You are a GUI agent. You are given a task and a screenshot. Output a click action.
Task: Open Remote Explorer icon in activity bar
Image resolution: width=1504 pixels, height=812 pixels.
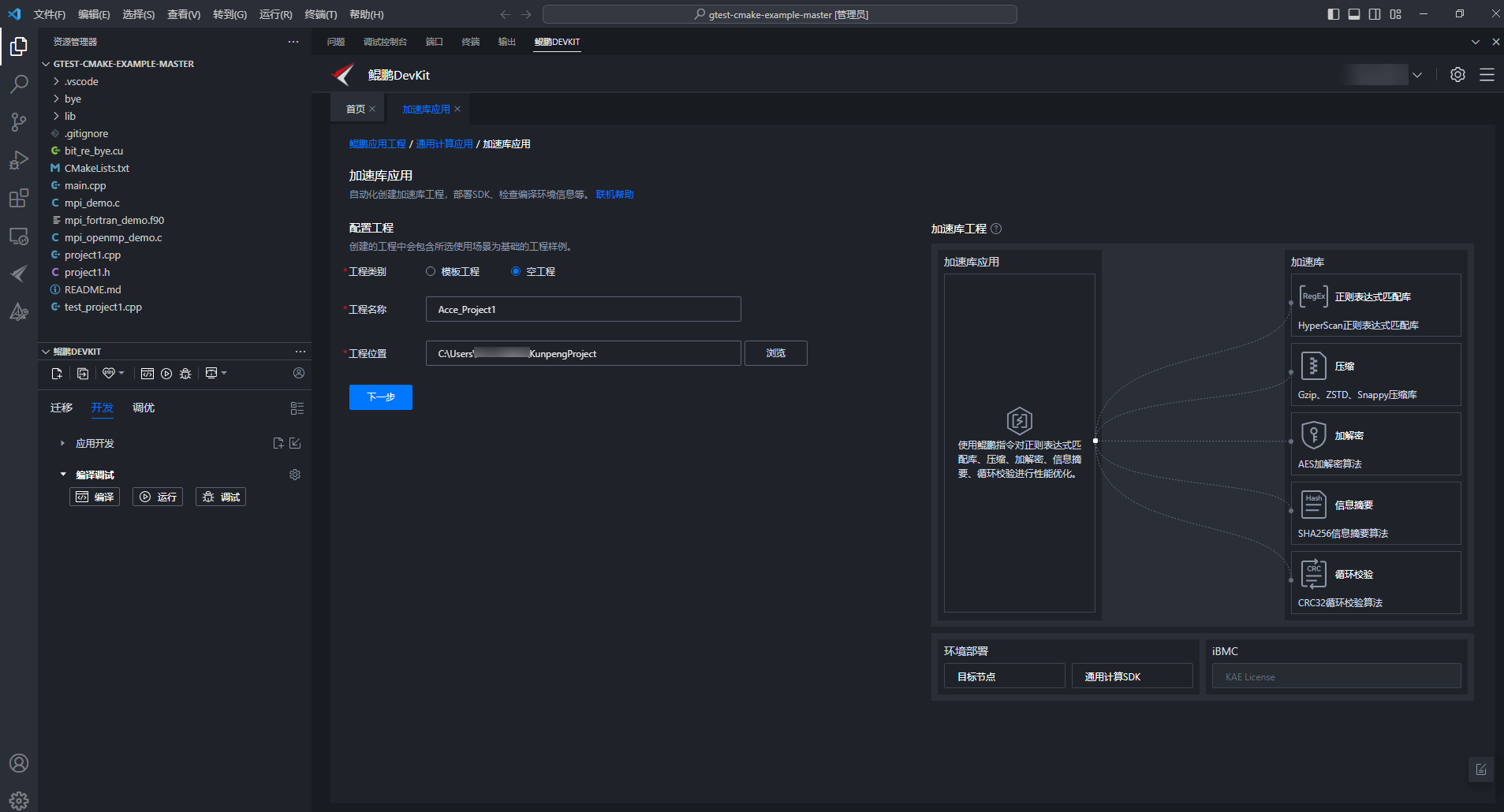(x=19, y=236)
